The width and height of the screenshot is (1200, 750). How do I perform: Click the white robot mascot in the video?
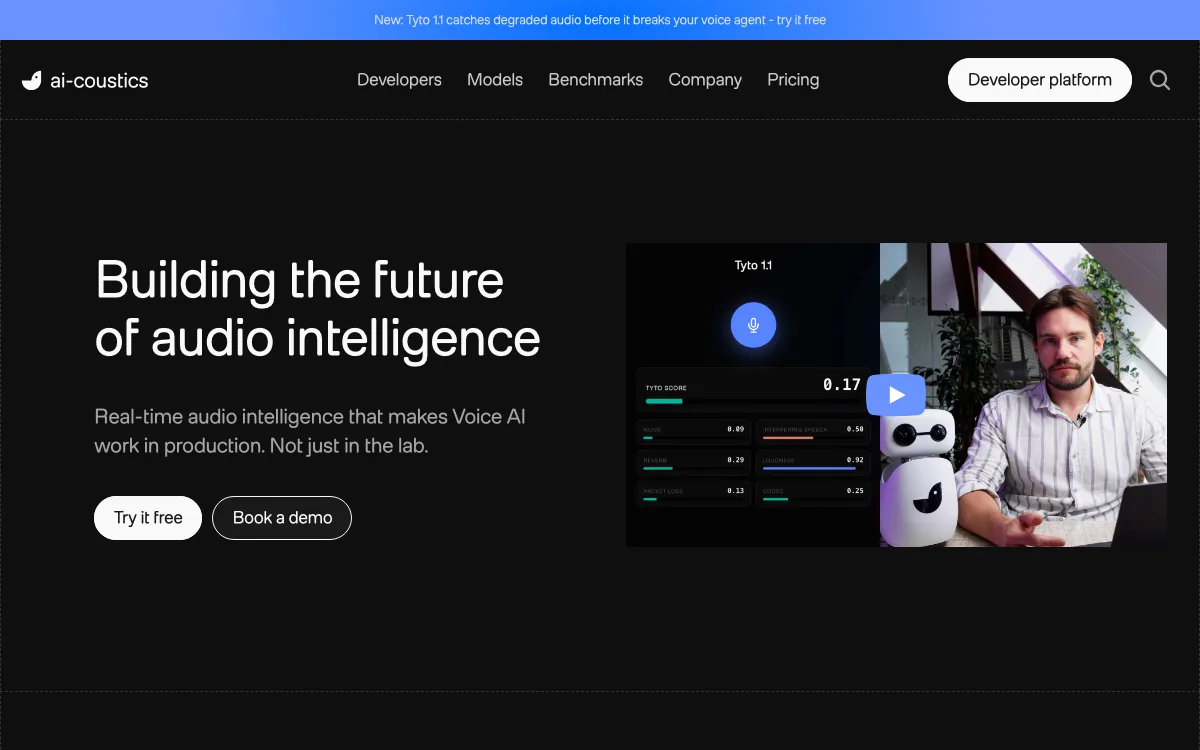pos(918,475)
